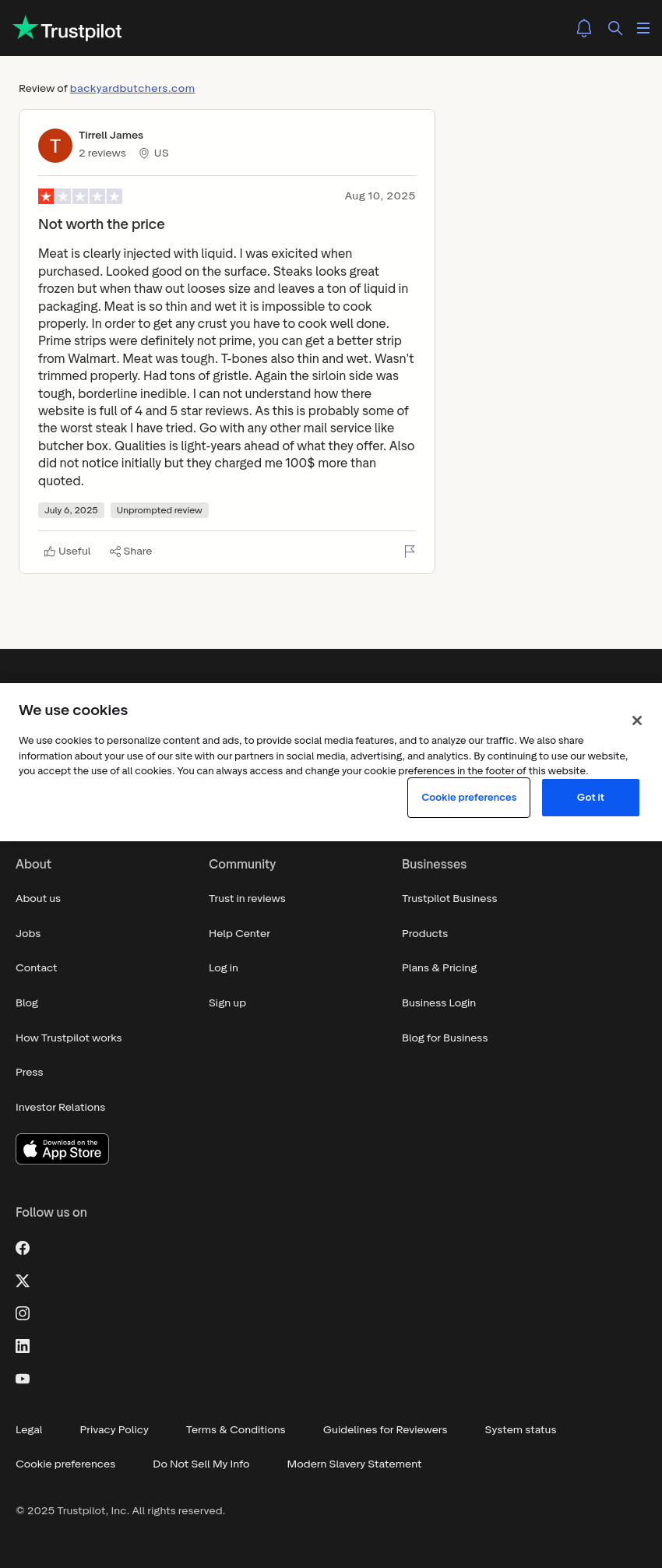Click the Unprompted review tag

point(160,510)
